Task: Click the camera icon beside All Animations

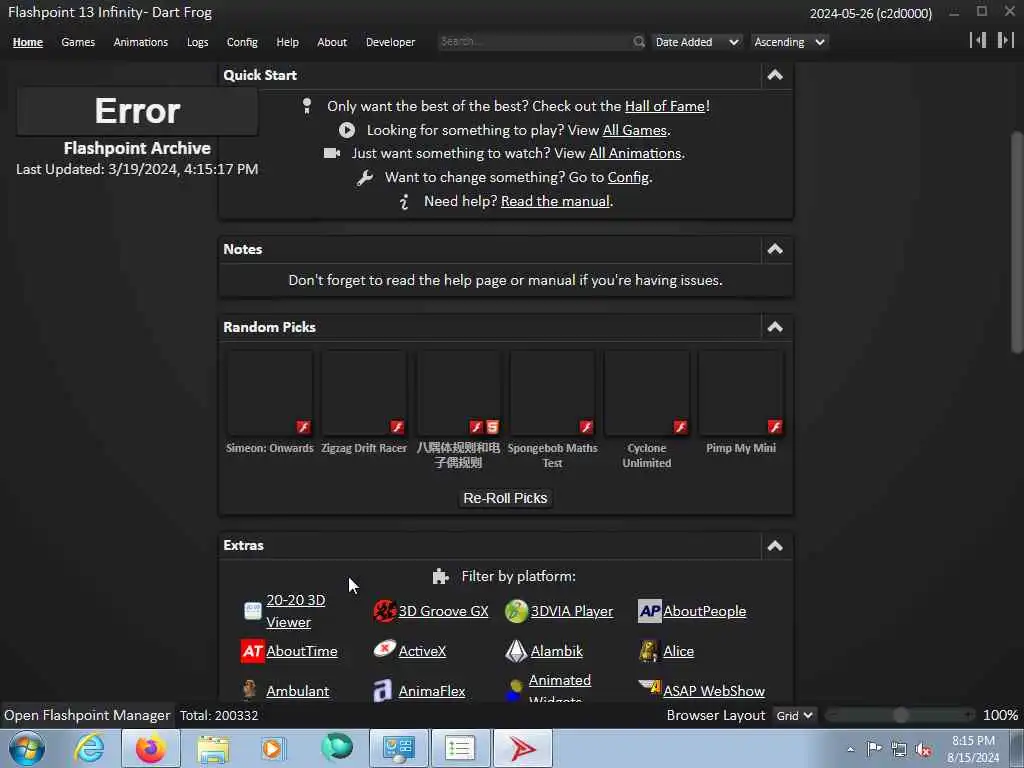Action: pyautogui.click(x=332, y=153)
